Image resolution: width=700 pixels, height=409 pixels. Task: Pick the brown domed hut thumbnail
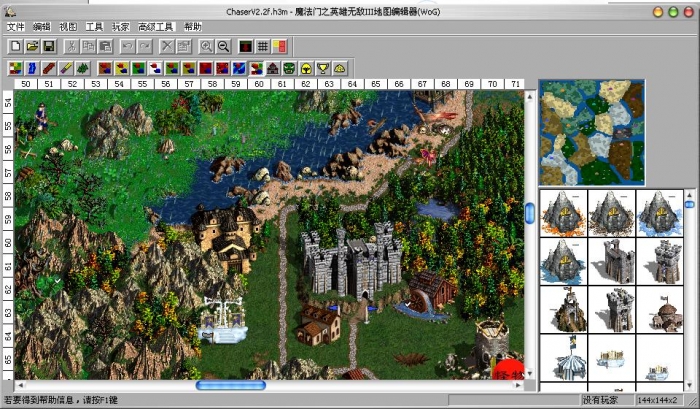[x=660, y=310]
